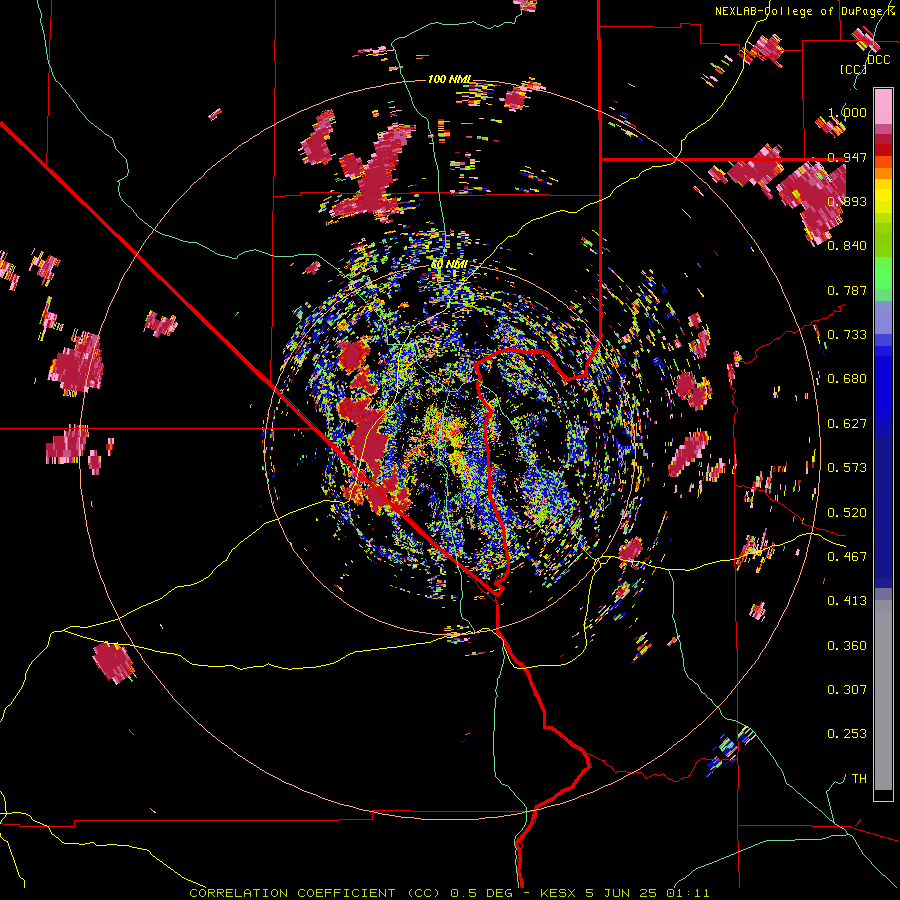Click the 0.840 value on the color scale
Viewport: 900px width, 900px height.
click(847, 246)
